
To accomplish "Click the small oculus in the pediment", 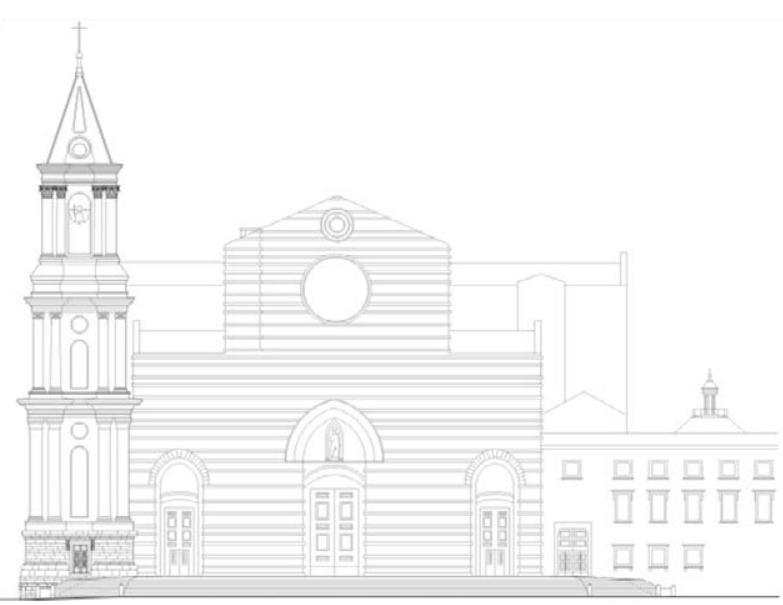I will (337, 225).
